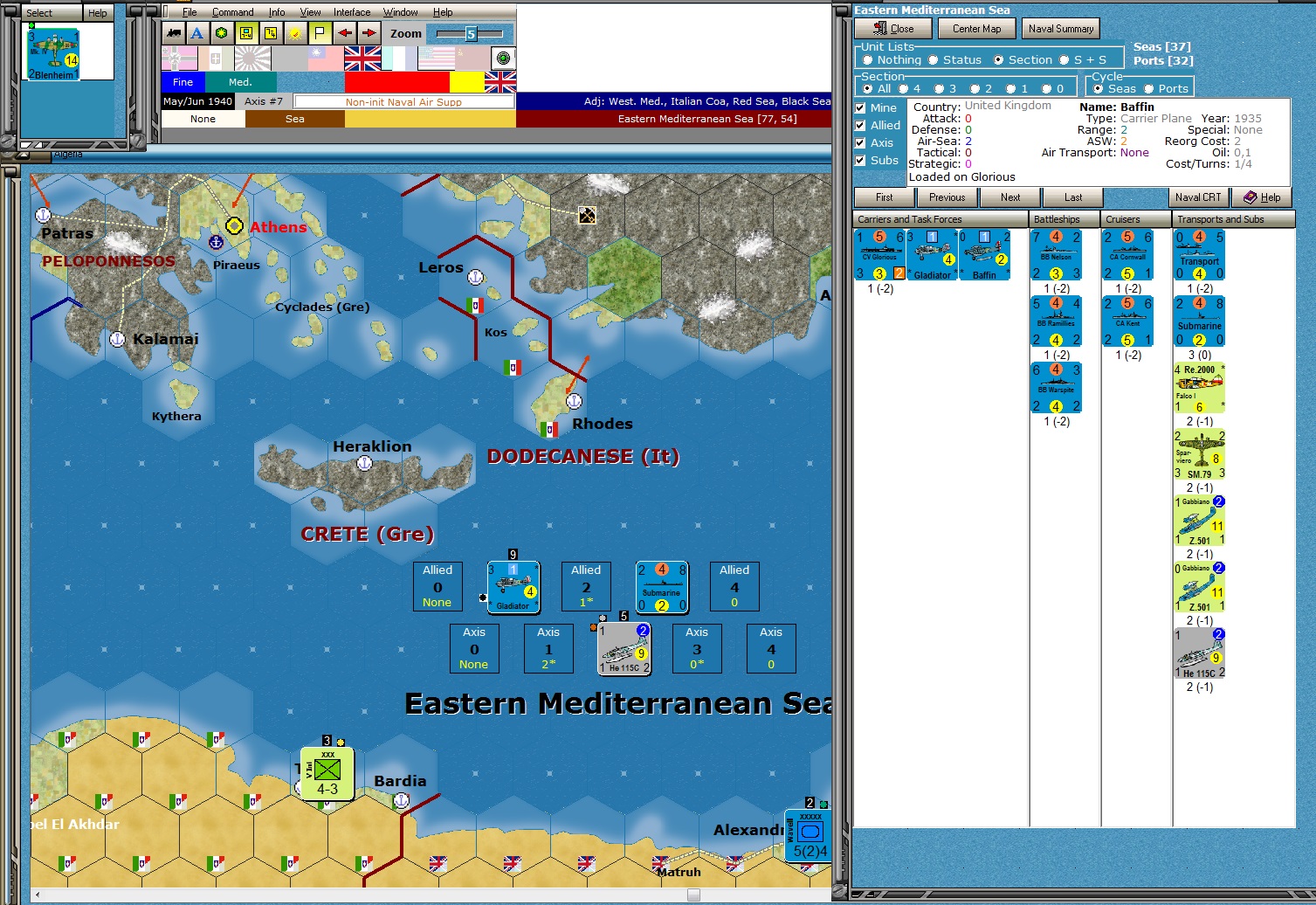This screenshot has width=1316, height=905.
Task: Select the Transport counter in the unit list
Action: click(1199, 255)
